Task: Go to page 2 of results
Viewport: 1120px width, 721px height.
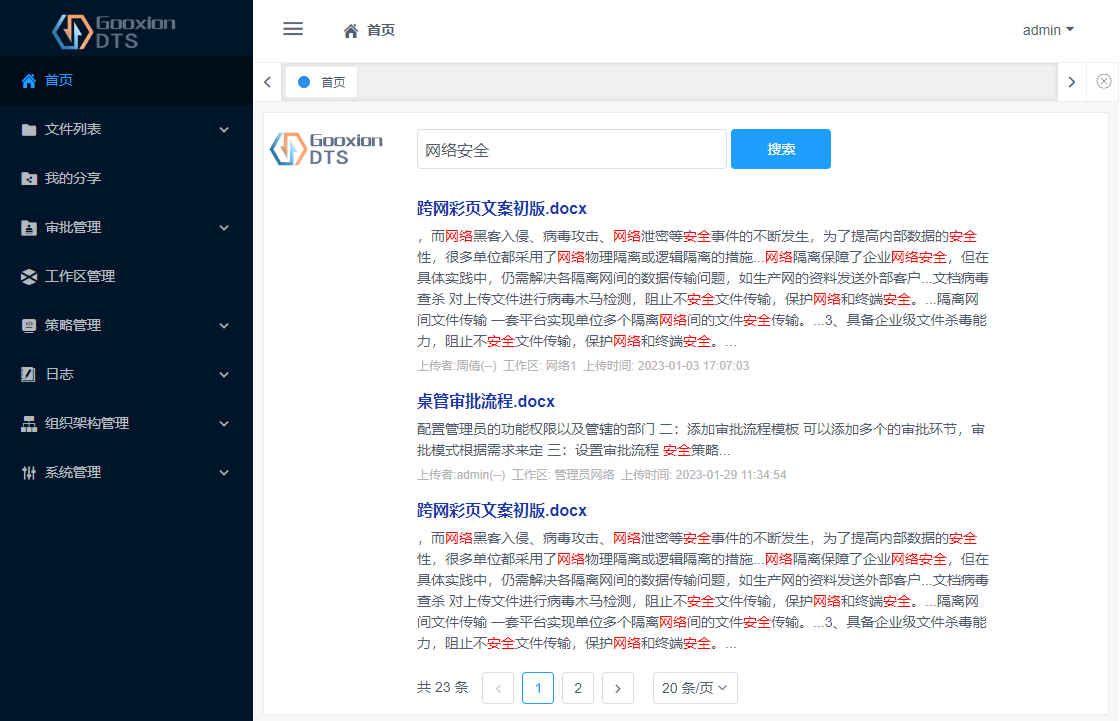Action: 577,688
